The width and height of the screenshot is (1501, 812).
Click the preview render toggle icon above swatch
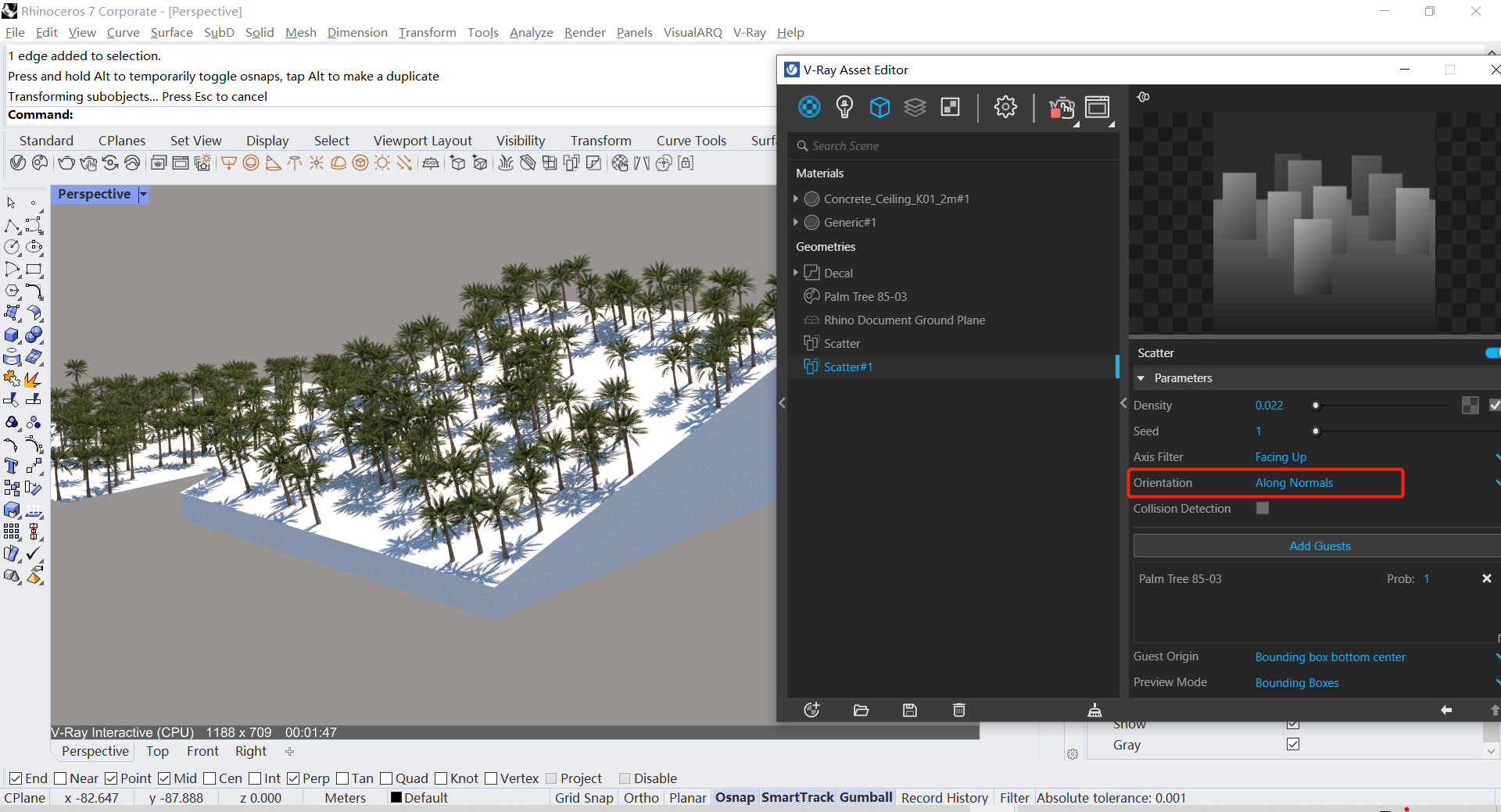(x=1144, y=97)
